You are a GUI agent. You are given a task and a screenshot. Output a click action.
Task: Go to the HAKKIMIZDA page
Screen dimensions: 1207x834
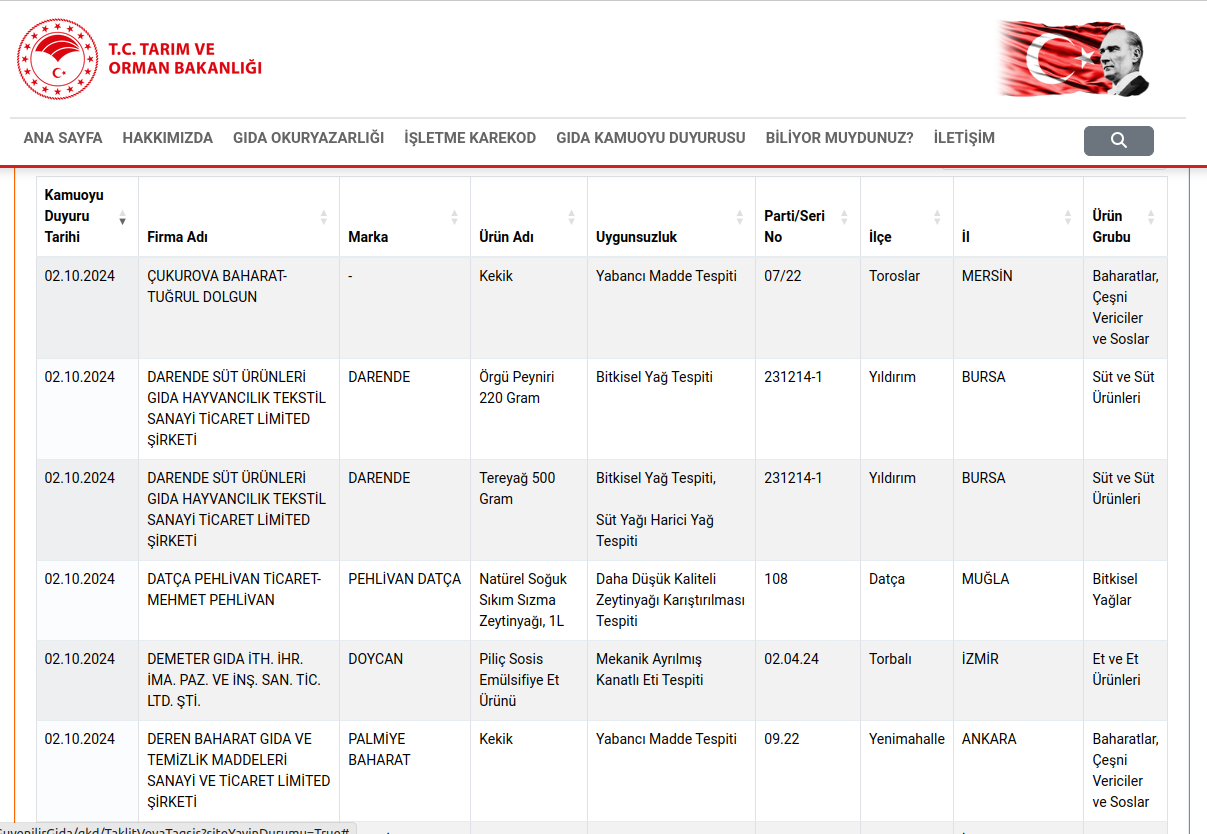pos(168,138)
